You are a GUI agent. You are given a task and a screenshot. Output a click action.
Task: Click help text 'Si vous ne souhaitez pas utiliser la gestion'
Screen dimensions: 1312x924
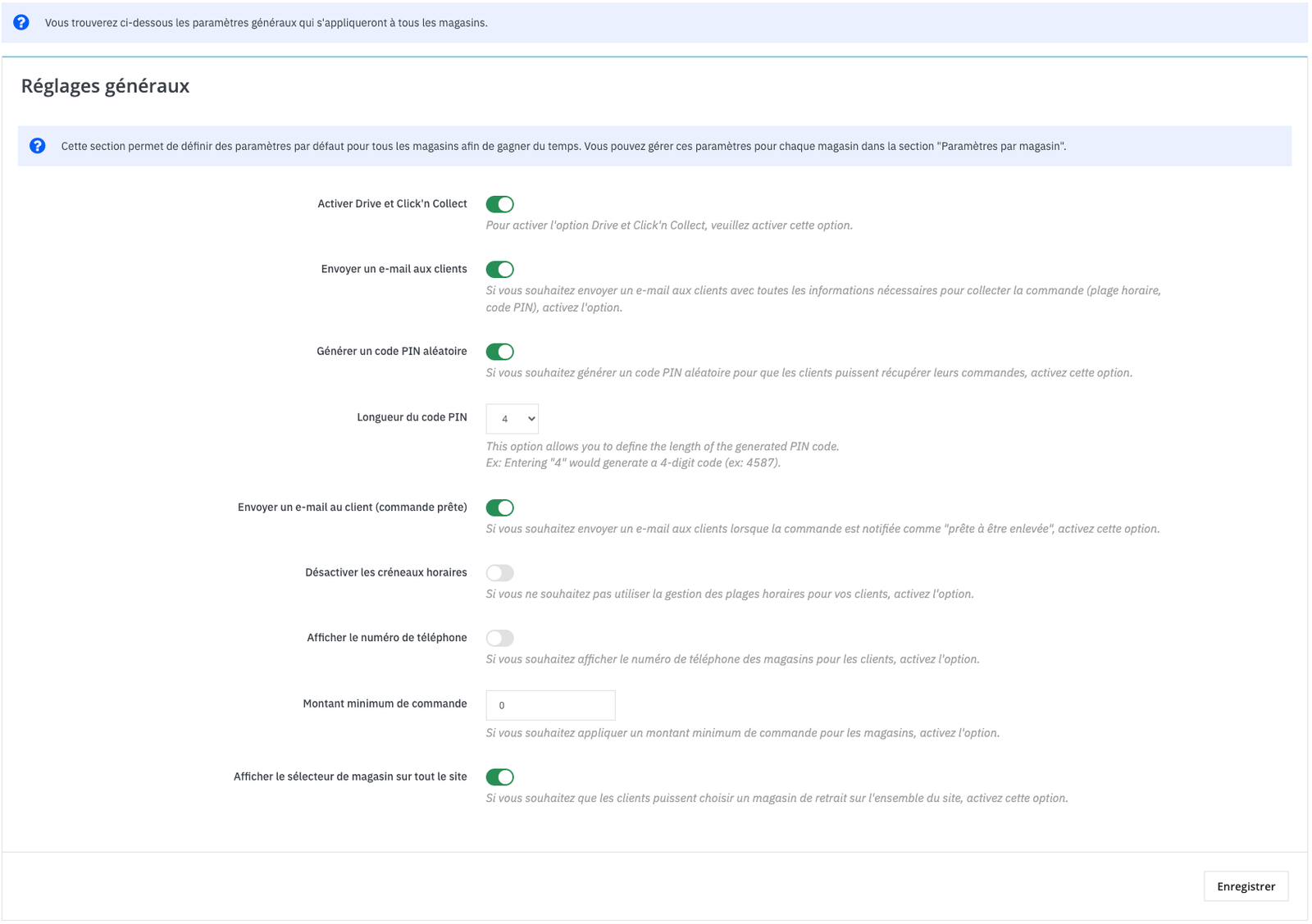[730, 594]
